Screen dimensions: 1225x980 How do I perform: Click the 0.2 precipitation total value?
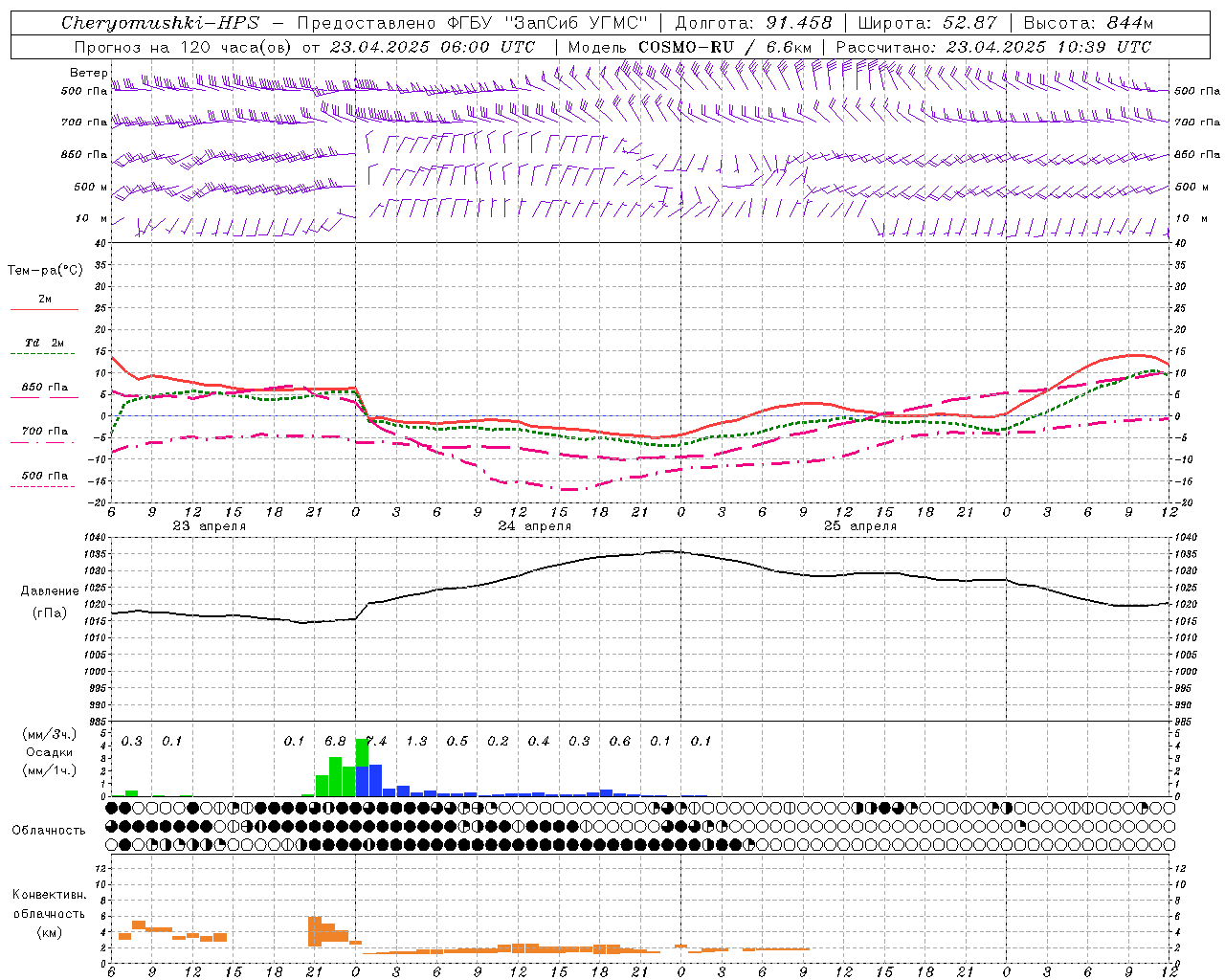498,742
